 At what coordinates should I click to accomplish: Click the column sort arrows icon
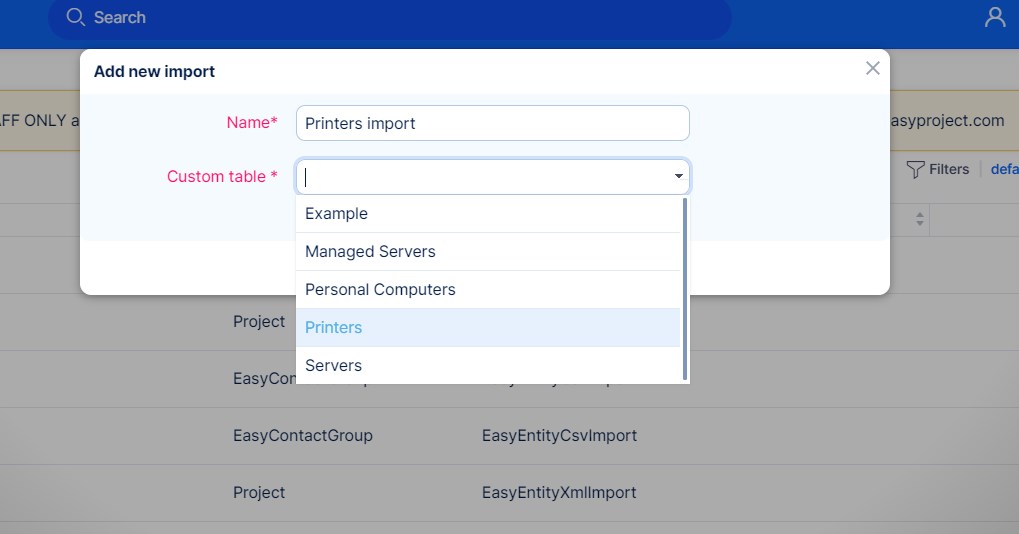[921, 219]
